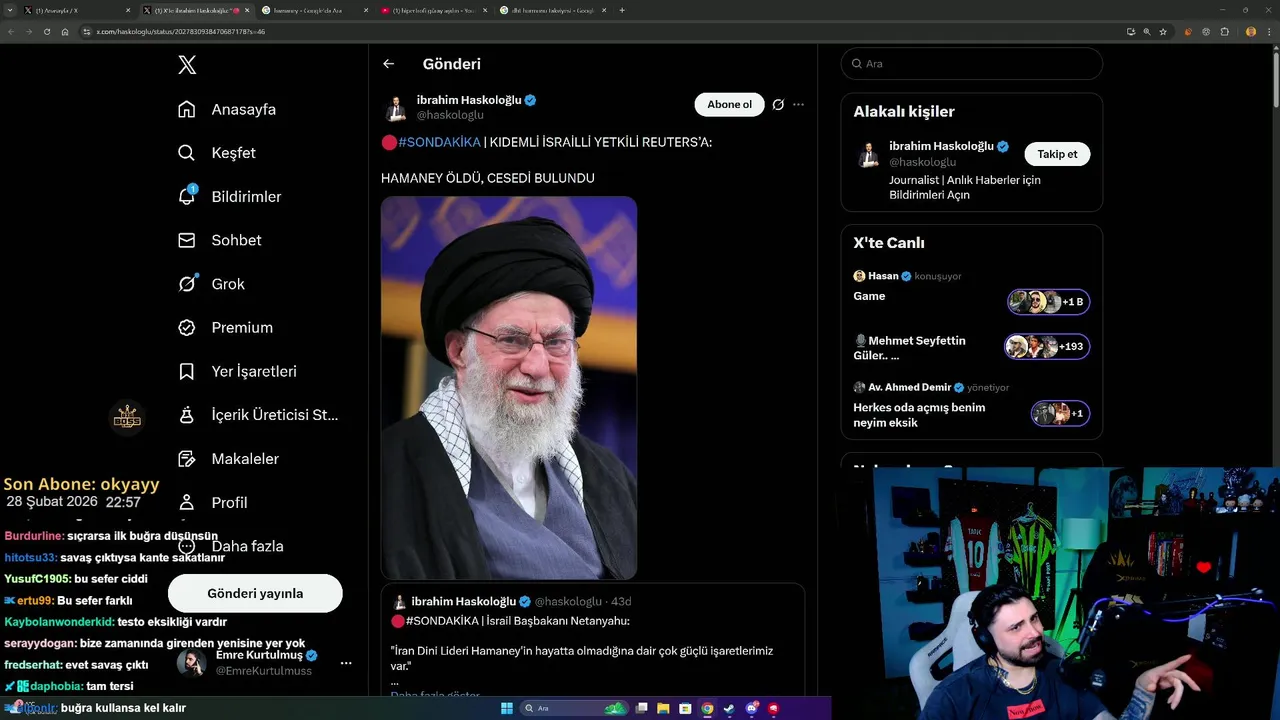Launch Grok from the sidebar
The height and width of the screenshot is (720, 1280).
point(211,284)
